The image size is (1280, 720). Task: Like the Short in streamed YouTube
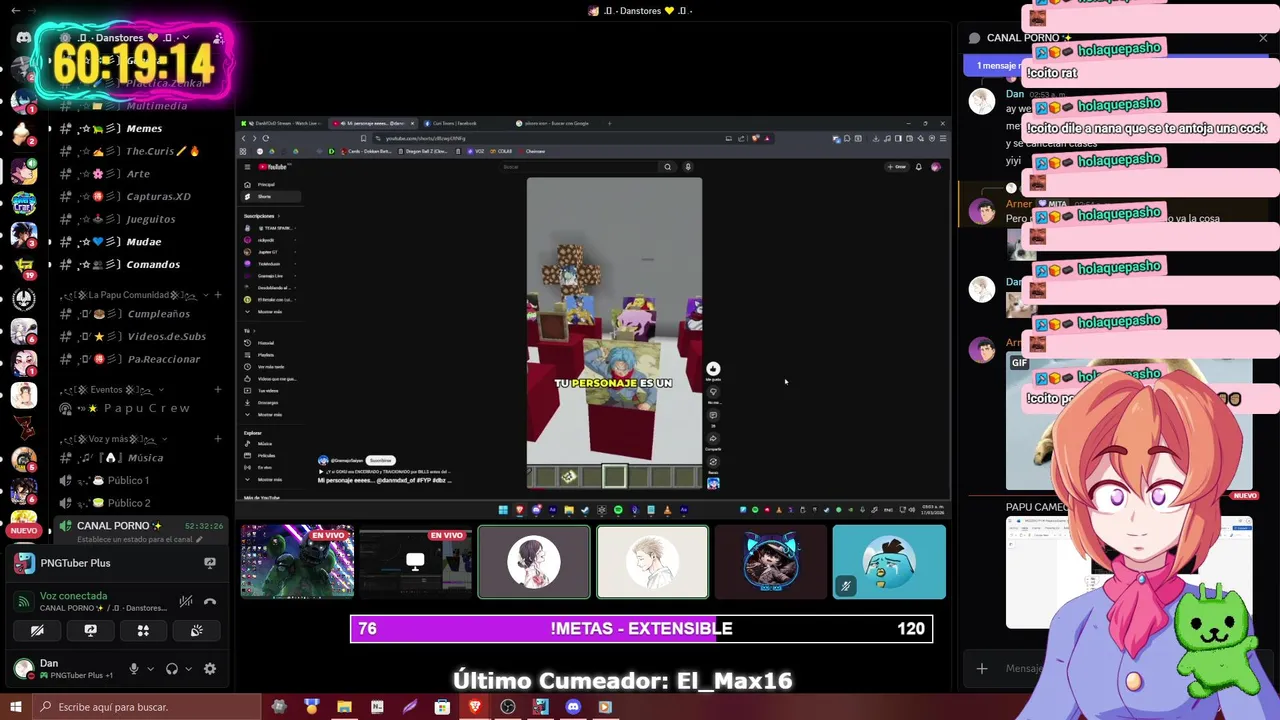point(713,369)
